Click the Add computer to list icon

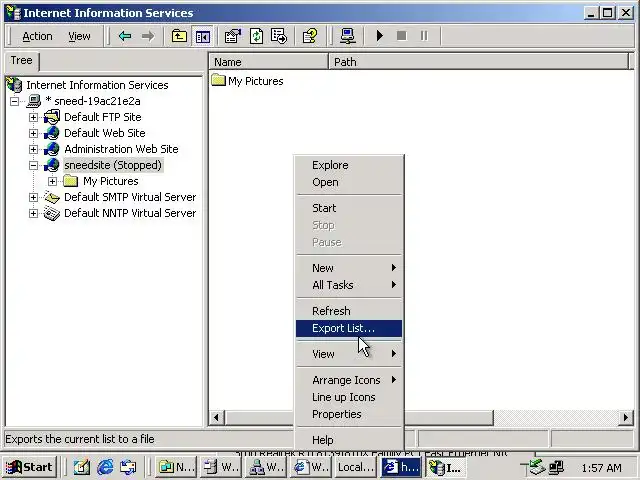click(x=347, y=36)
